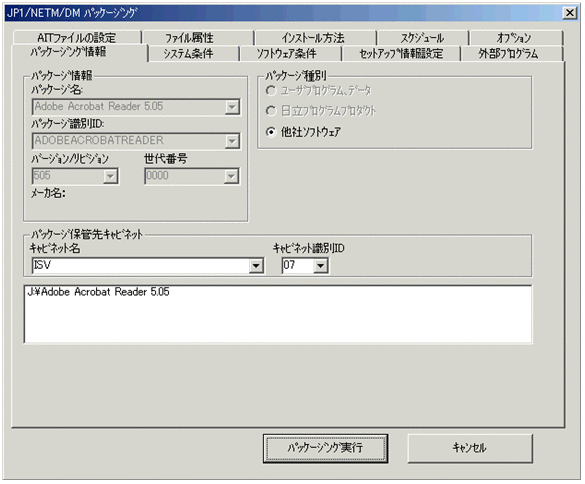Go to the オプション tab

point(516,37)
